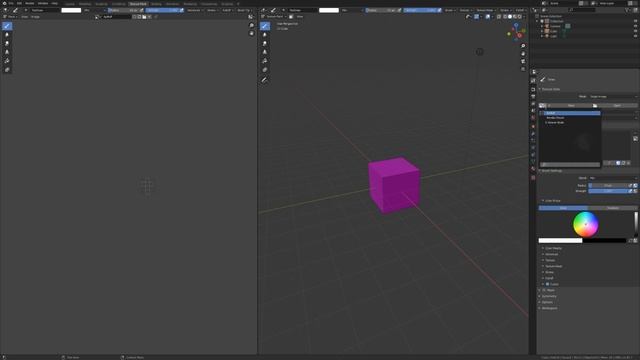Open the Edit menu
Screen dimensions: 640x360
pos(19,3)
